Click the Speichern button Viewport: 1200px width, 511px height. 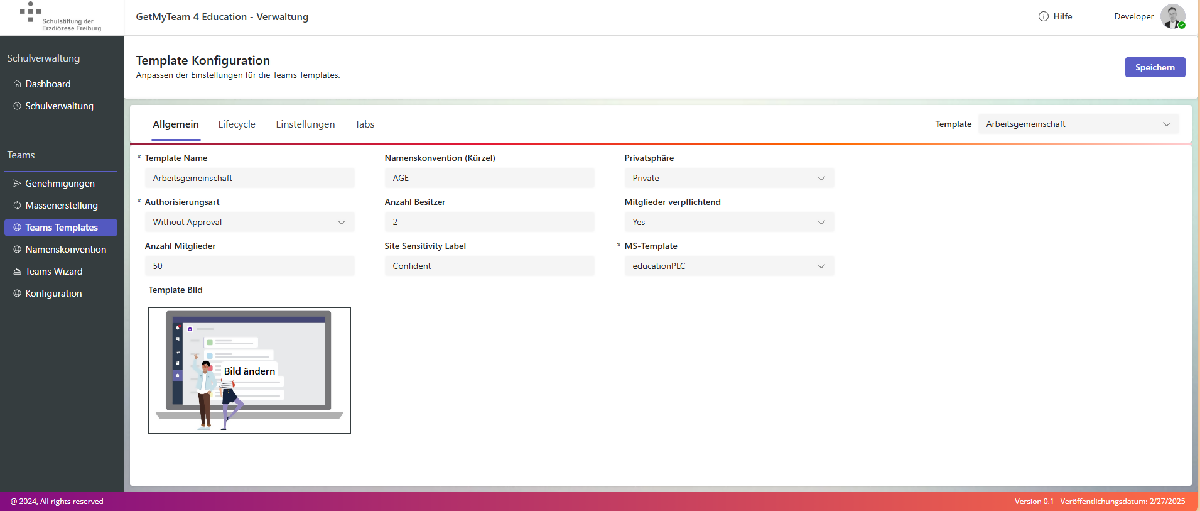tap(1155, 67)
